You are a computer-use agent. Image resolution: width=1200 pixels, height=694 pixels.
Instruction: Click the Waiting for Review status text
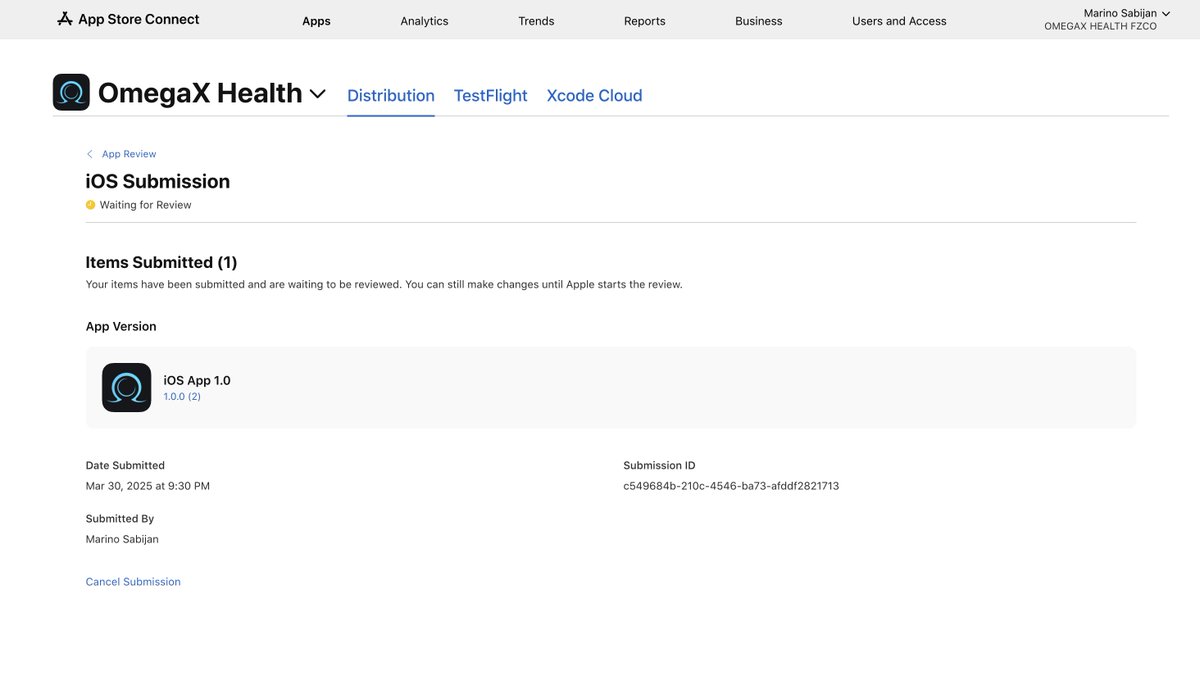[x=145, y=205]
